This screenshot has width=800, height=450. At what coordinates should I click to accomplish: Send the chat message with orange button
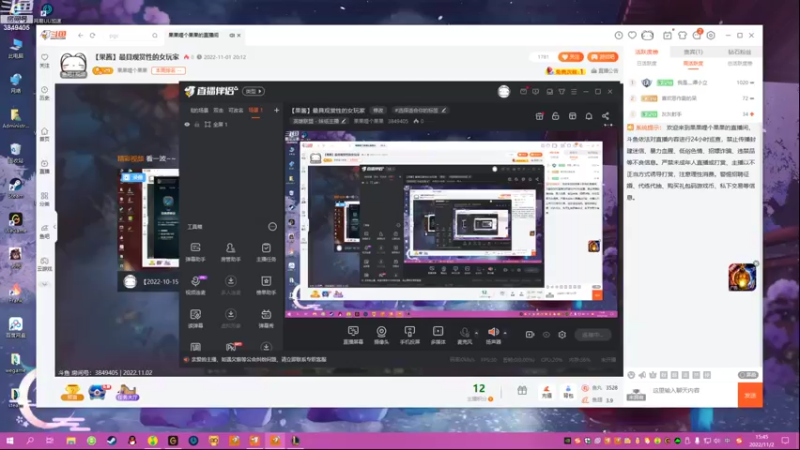[x=750, y=395]
